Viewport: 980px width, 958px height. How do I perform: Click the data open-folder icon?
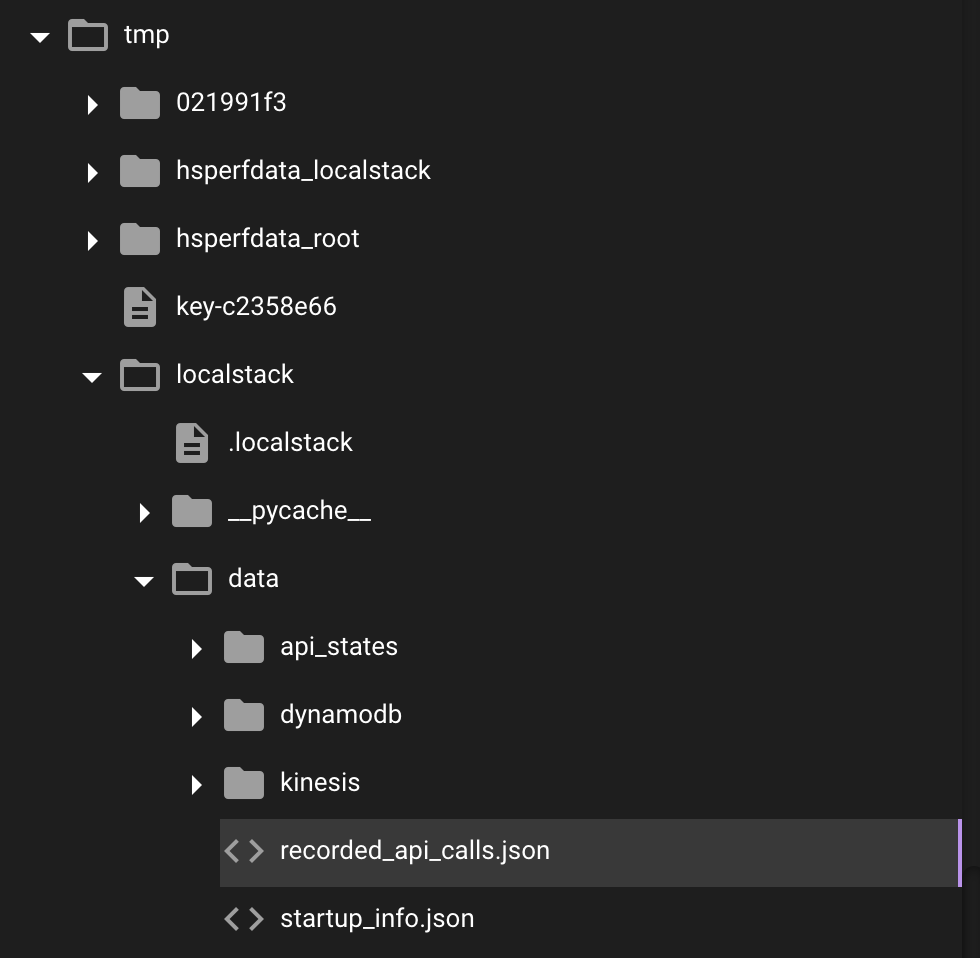pyautogui.click(x=192, y=579)
